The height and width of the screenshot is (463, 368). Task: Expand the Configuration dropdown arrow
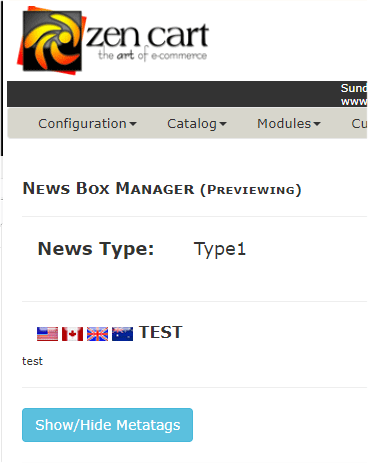(x=133, y=124)
